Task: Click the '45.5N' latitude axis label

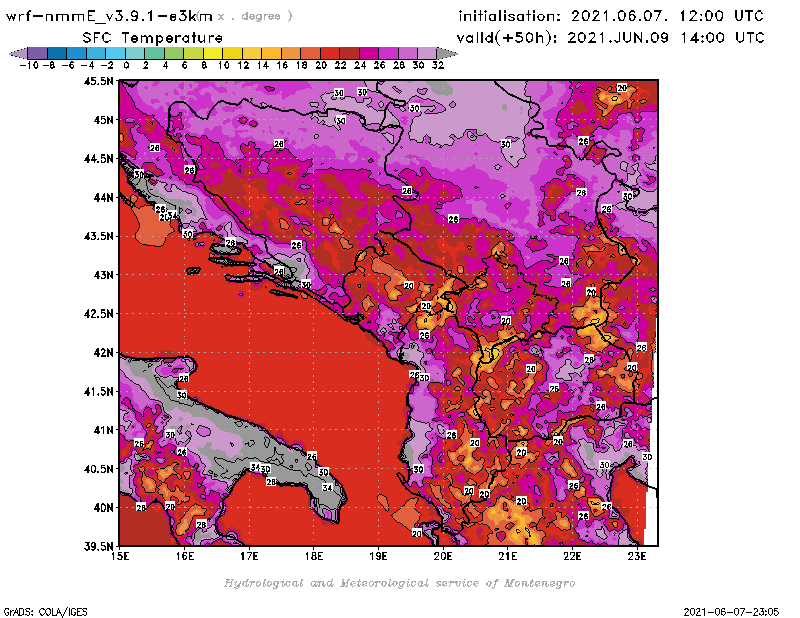Action: click(x=98, y=82)
